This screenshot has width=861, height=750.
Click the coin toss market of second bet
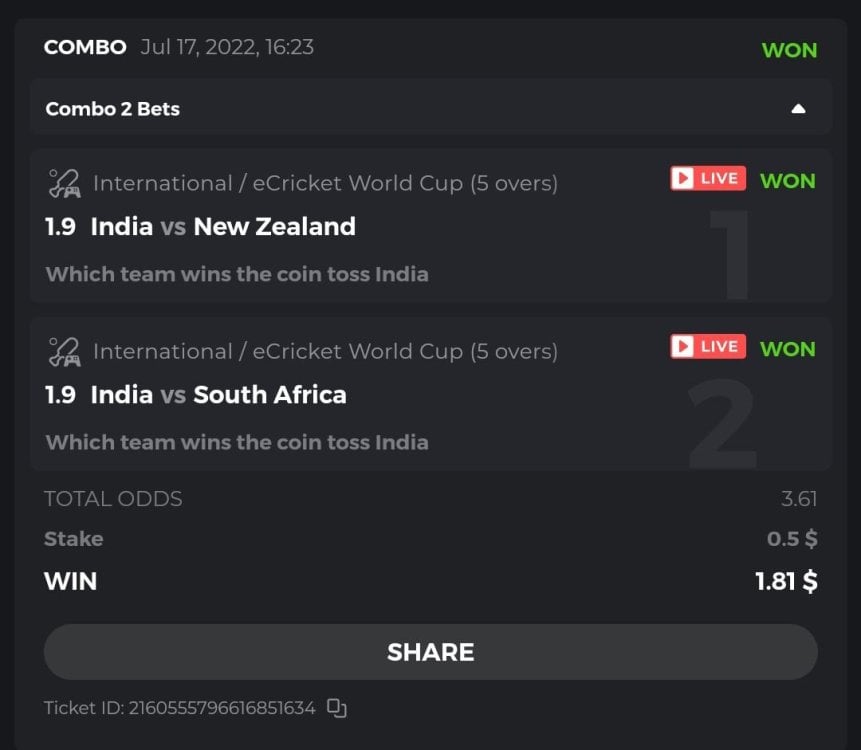(x=237, y=442)
